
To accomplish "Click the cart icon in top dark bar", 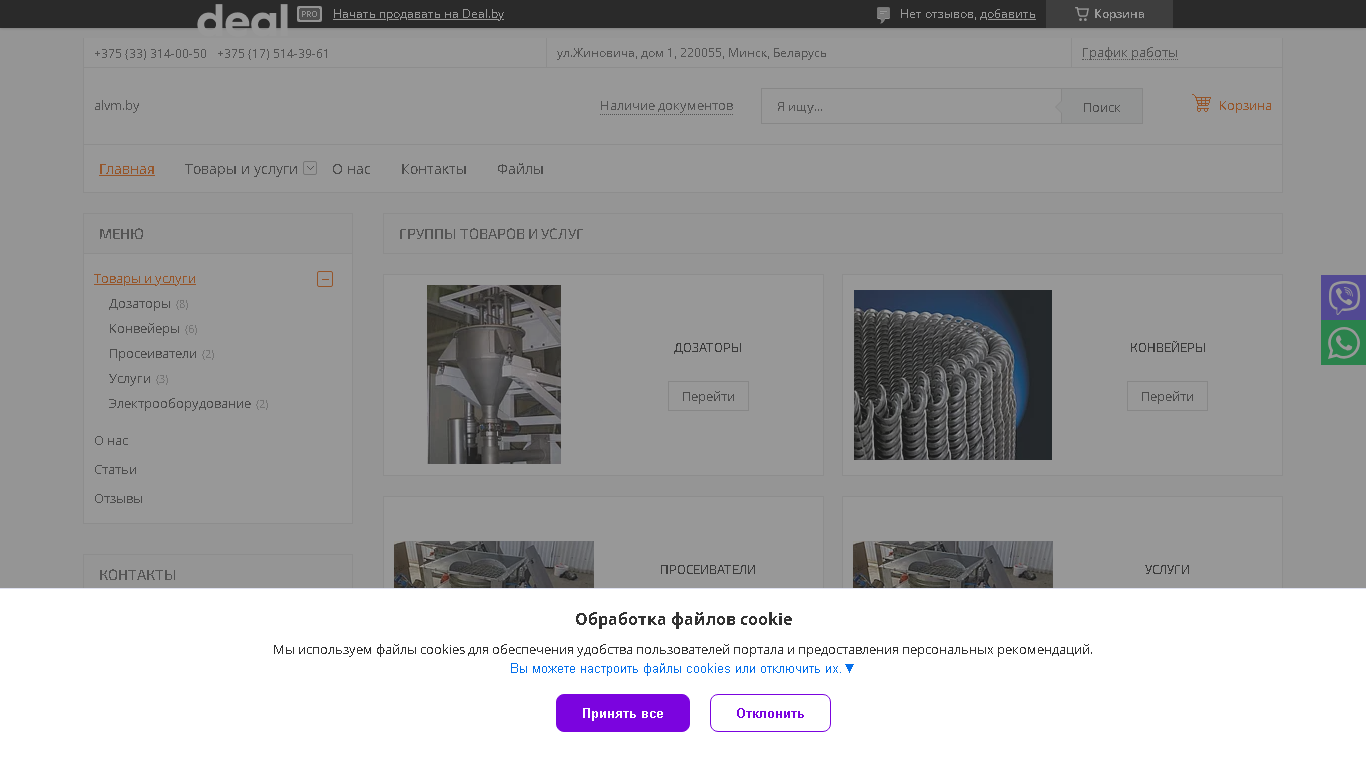I will click(x=1082, y=14).
